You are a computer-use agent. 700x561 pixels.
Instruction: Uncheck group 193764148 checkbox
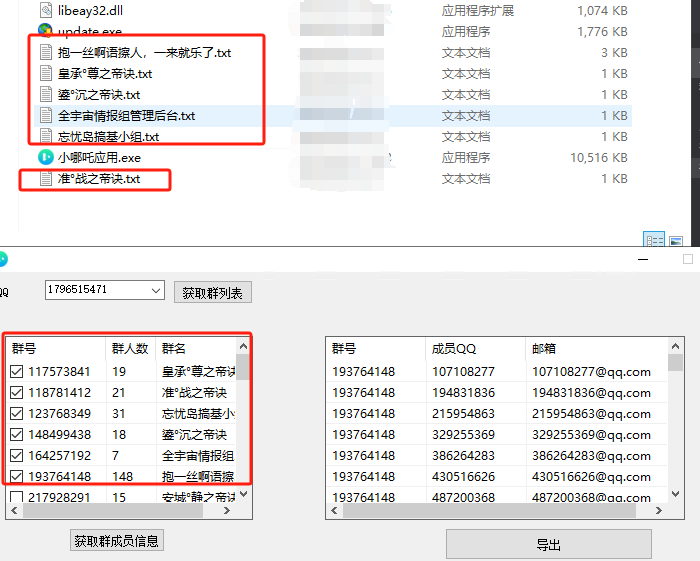[x=17, y=476]
